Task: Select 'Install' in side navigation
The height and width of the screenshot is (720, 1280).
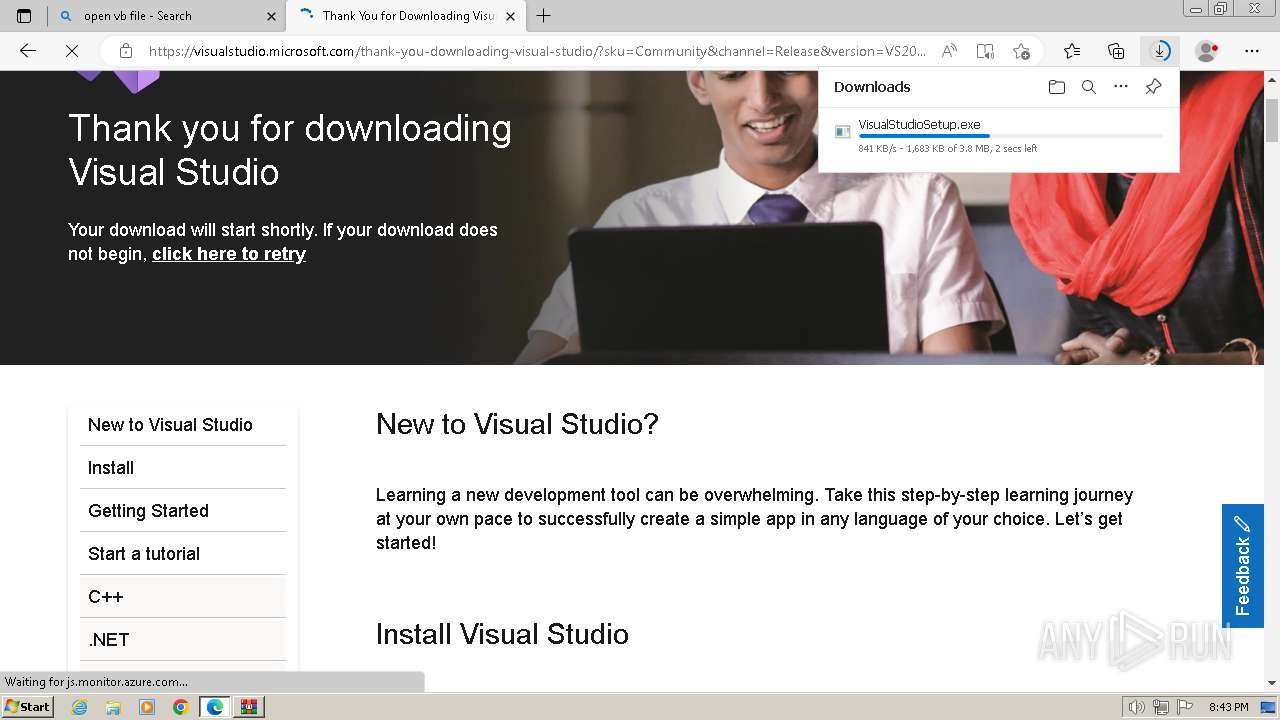Action: 183,468
